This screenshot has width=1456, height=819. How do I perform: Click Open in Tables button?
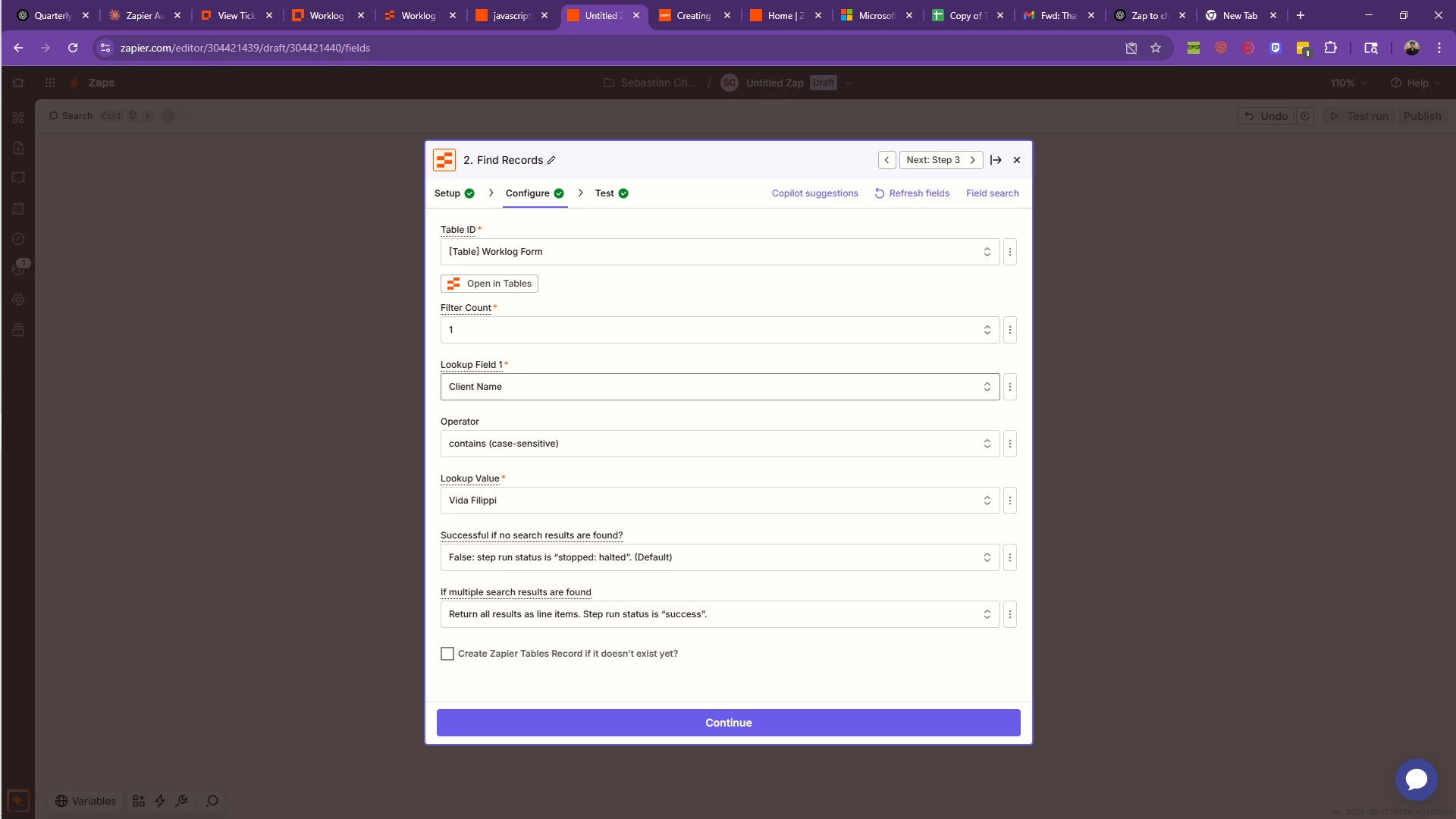click(489, 284)
